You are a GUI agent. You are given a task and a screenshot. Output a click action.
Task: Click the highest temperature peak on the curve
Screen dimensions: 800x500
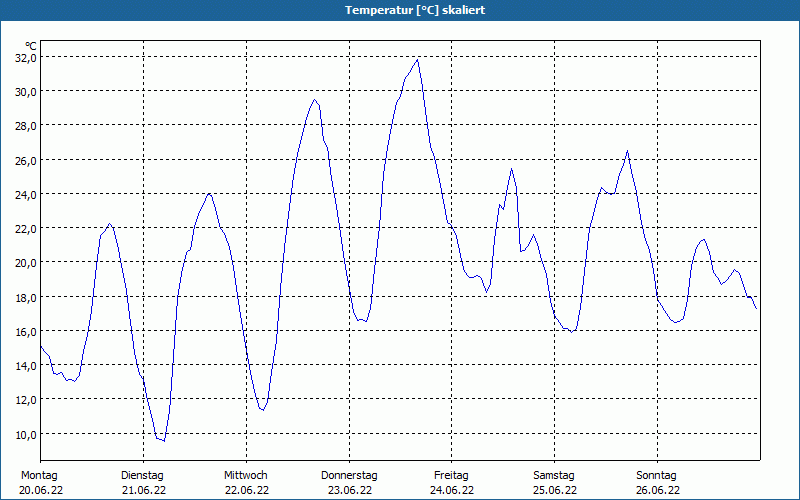click(417, 60)
